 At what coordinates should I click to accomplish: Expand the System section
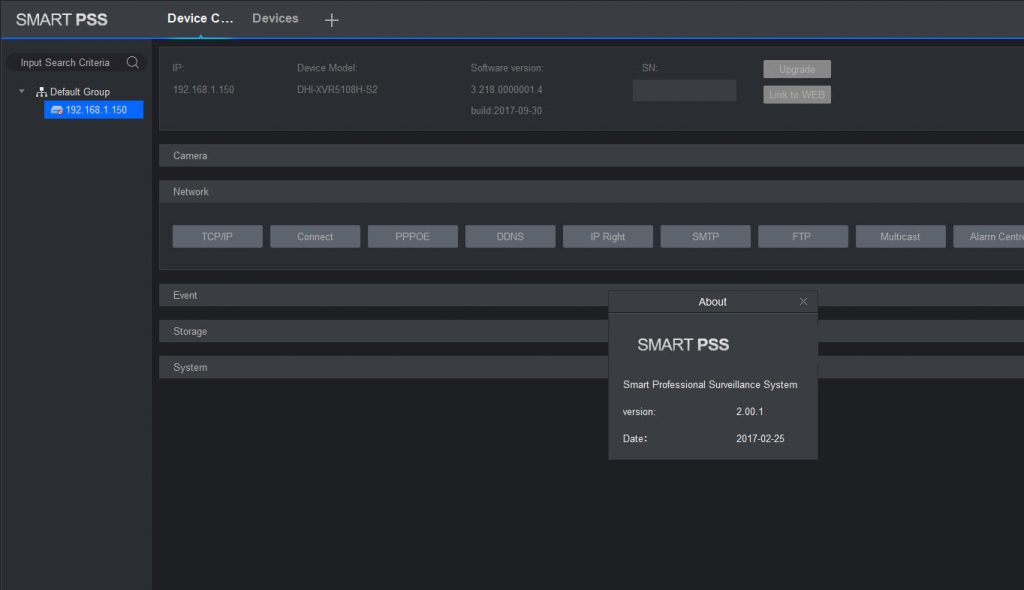coord(384,367)
